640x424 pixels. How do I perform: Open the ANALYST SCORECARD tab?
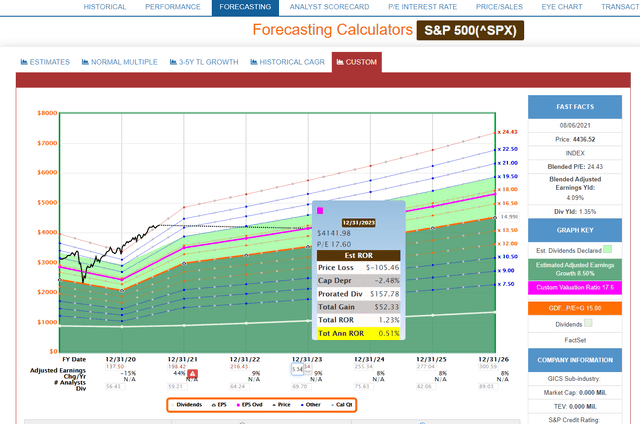[329, 7]
